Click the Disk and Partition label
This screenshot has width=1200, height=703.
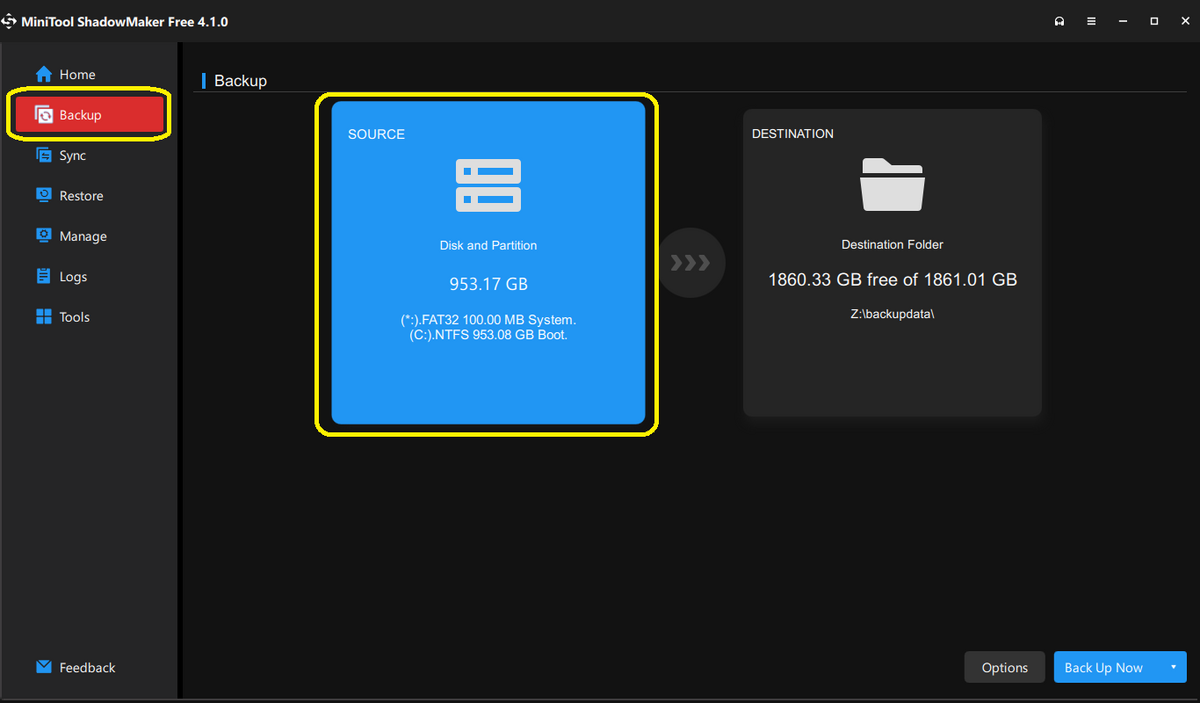488,245
